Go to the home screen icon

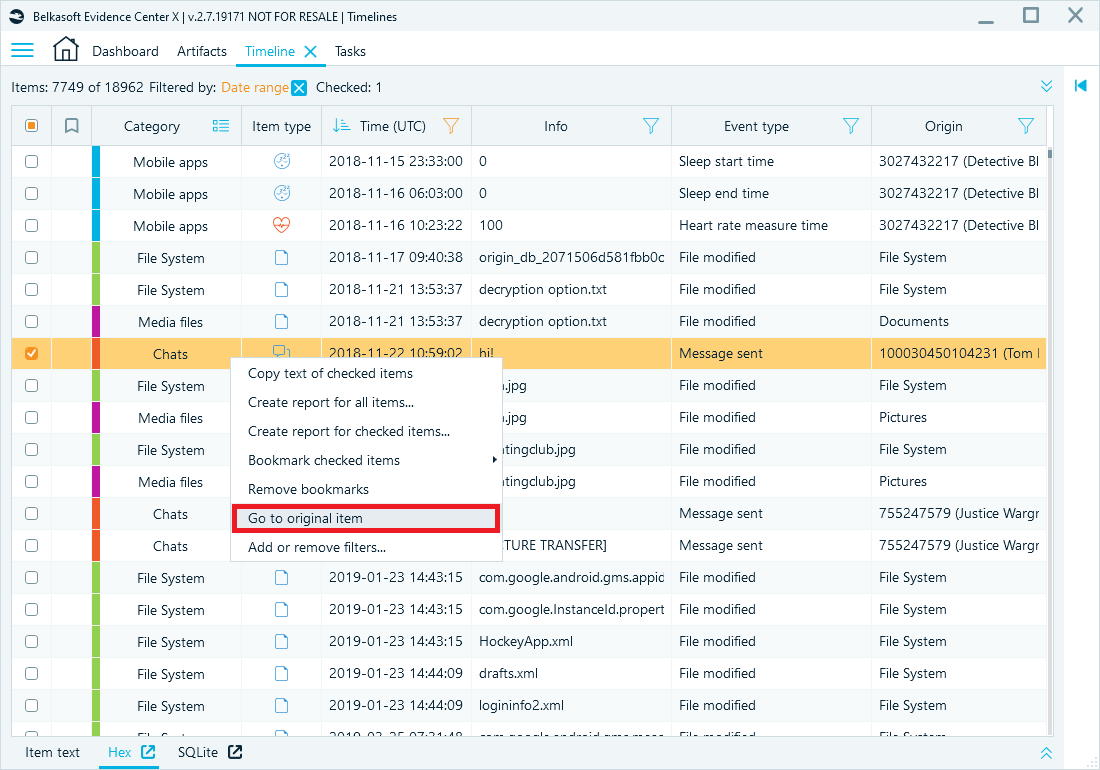(65, 49)
